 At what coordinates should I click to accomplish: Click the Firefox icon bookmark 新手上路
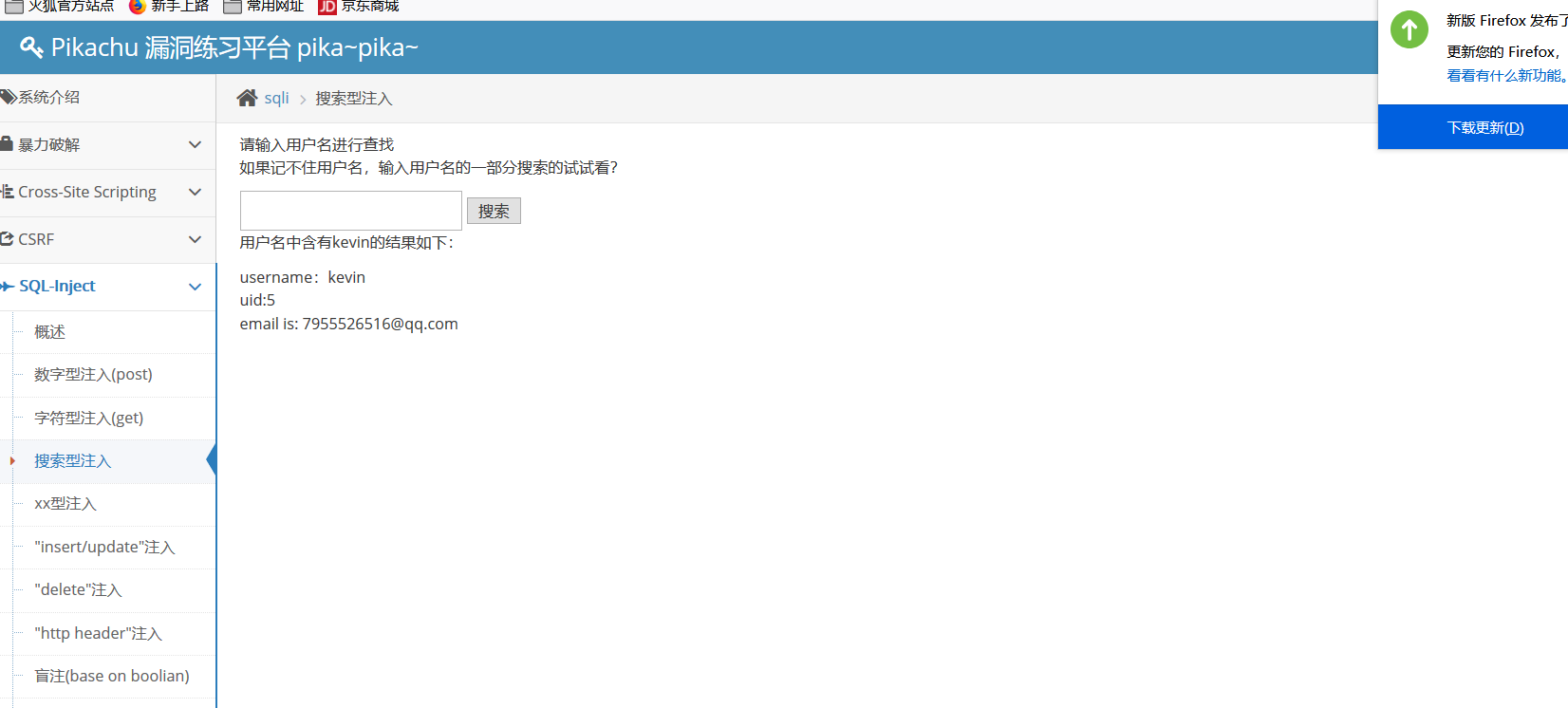[x=137, y=6]
